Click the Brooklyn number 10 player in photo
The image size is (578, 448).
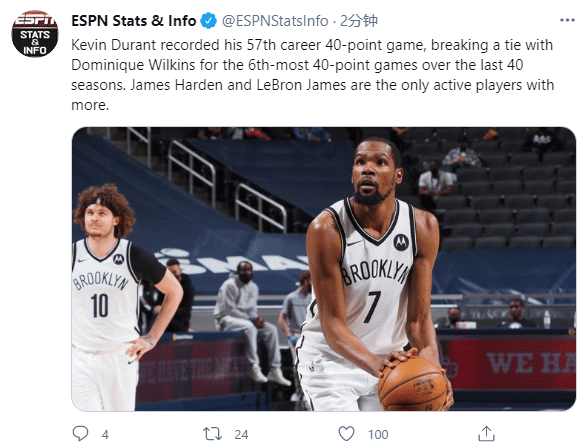(x=118, y=297)
